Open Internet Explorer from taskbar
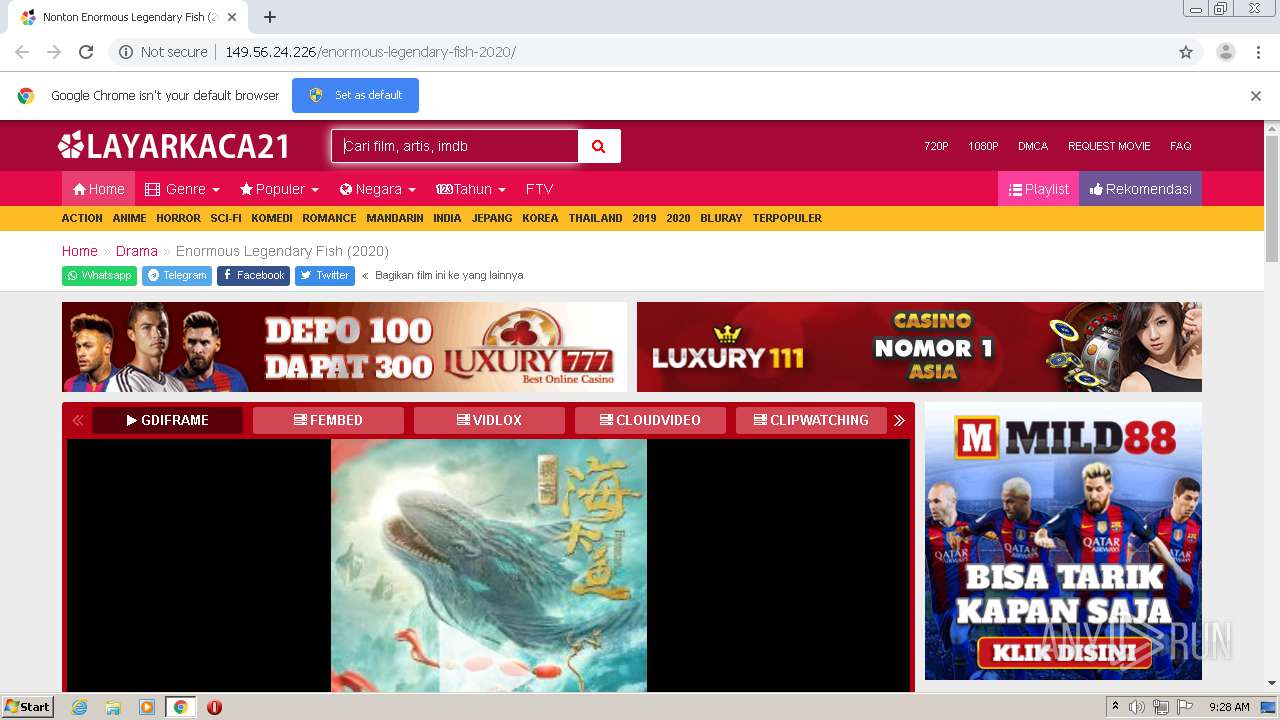The width and height of the screenshot is (1280, 720). click(x=79, y=707)
